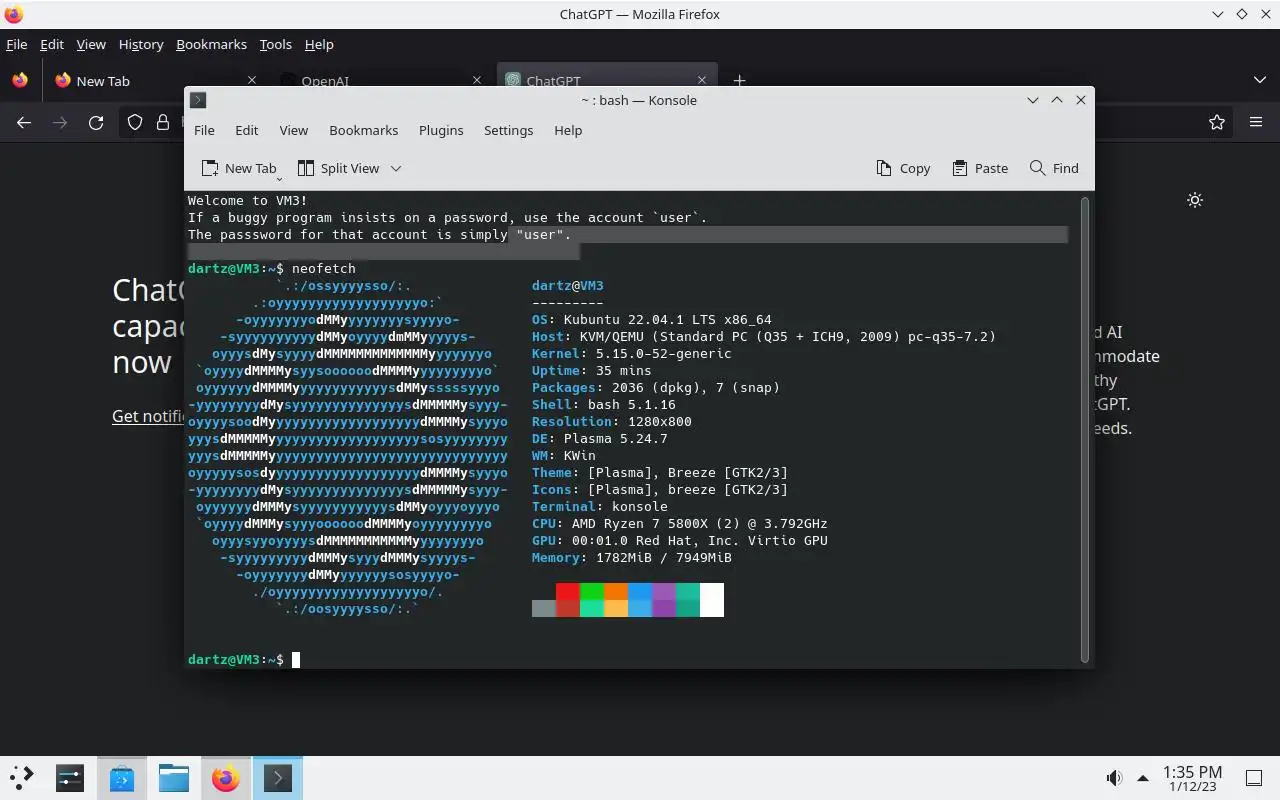Screen dimensions: 1280x800
Task: Click the Konsole taskbar icon
Action: [x=277, y=777]
